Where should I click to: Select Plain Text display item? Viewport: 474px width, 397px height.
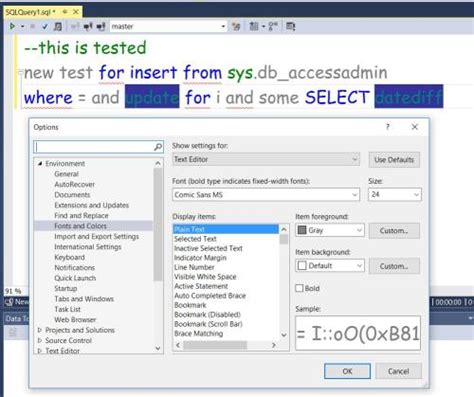(x=226, y=229)
